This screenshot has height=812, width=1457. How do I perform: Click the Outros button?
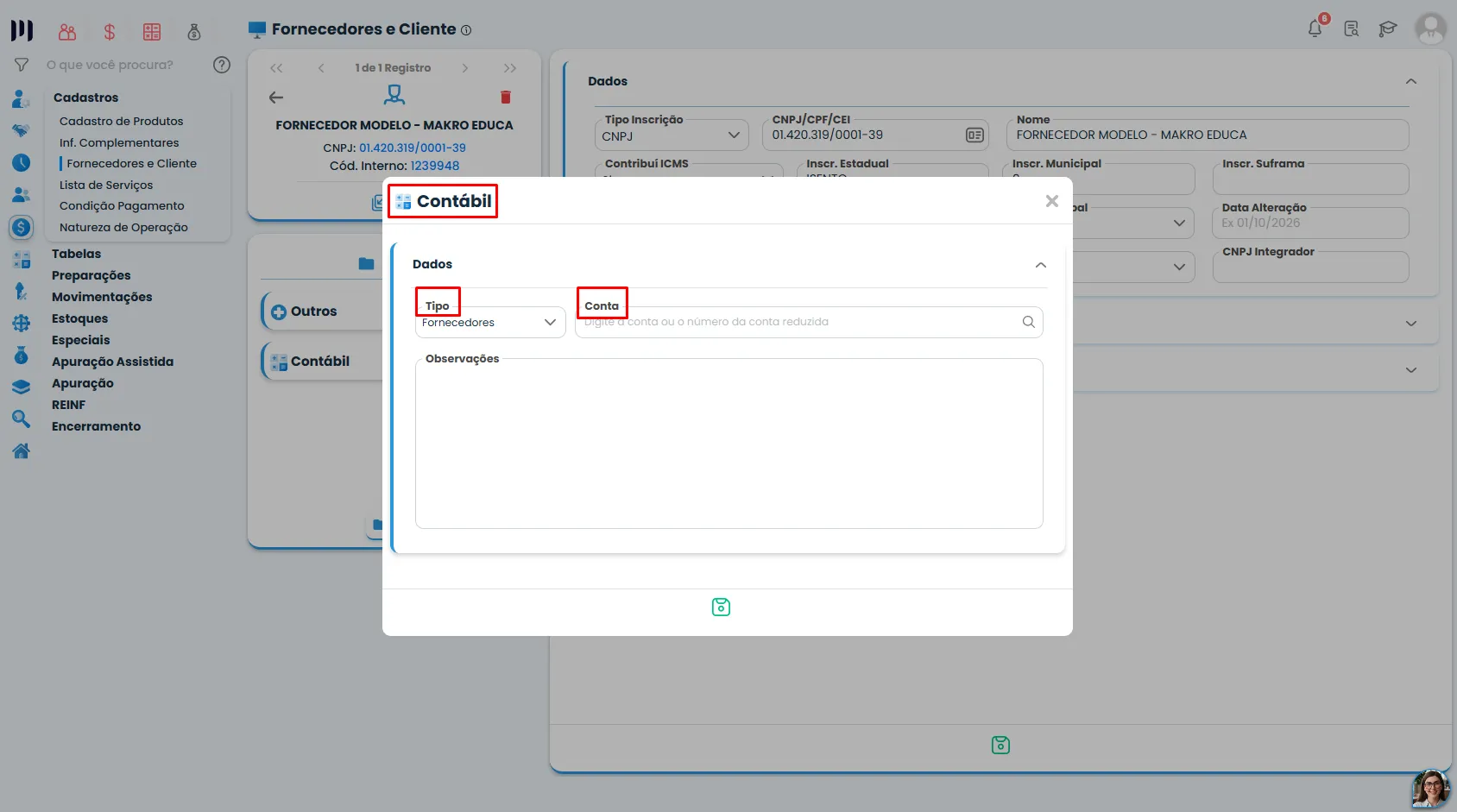(313, 312)
